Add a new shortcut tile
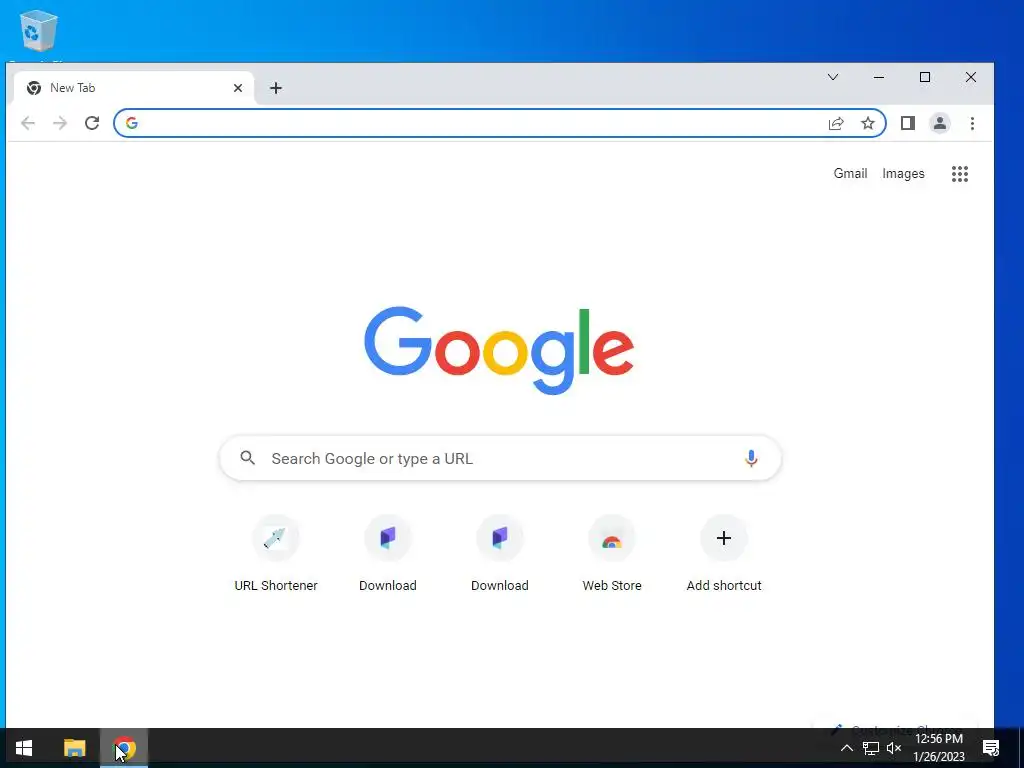The height and width of the screenshot is (768, 1024). click(x=724, y=554)
